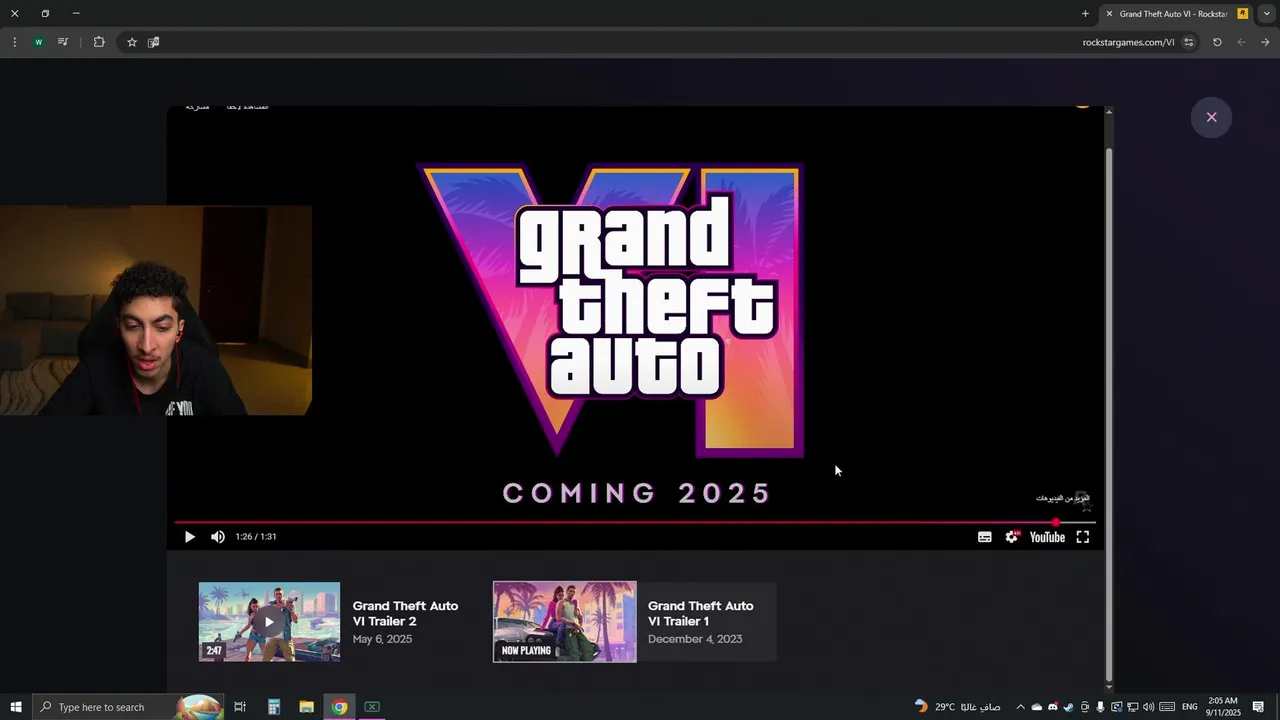Open the green W profile avatar
Screen dimensions: 1280x720
coord(39,42)
